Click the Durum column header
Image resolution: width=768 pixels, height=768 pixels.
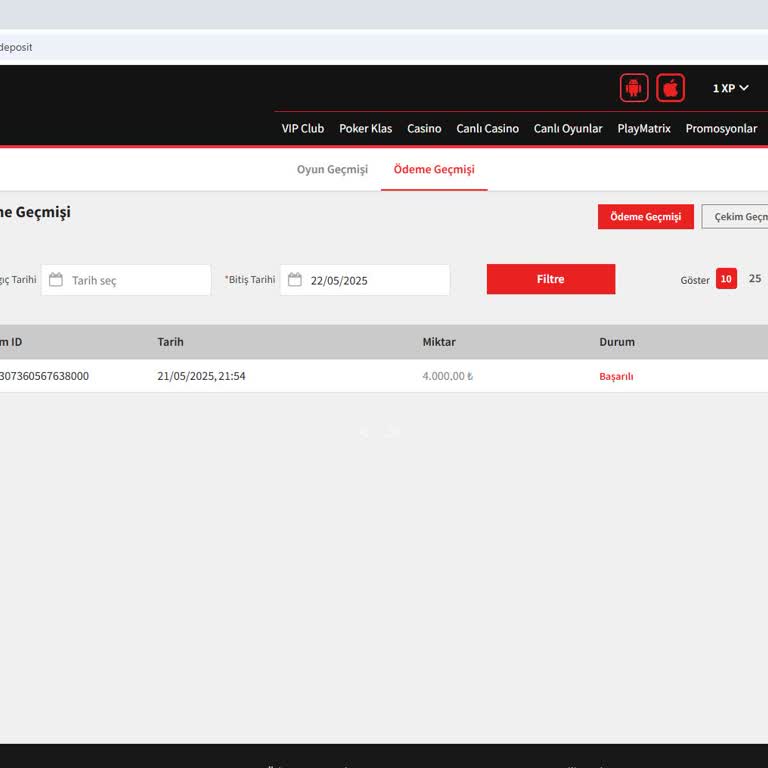coord(617,342)
